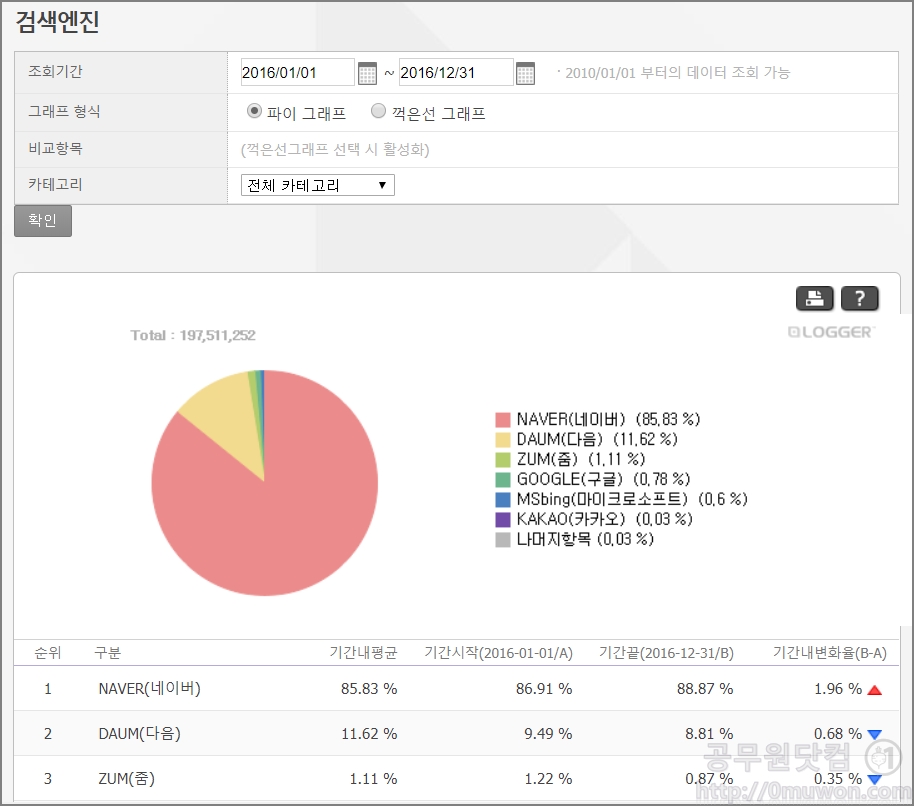Open the help question mark button
This screenshot has height=806, width=914.
click(859, 298)
